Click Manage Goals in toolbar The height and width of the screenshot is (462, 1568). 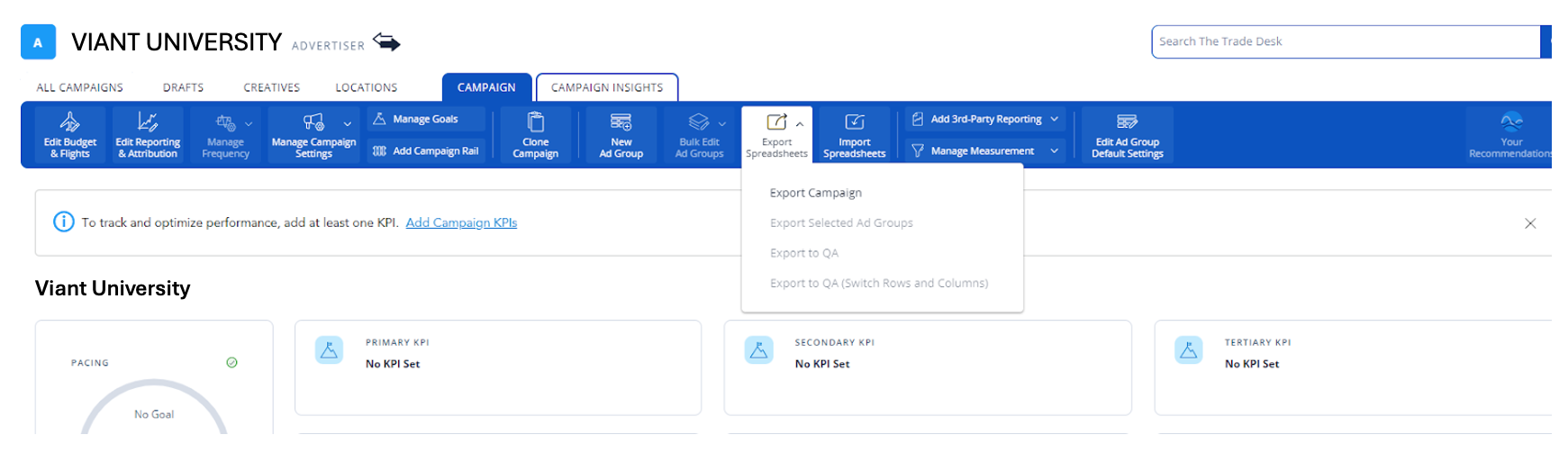point(425,119)
